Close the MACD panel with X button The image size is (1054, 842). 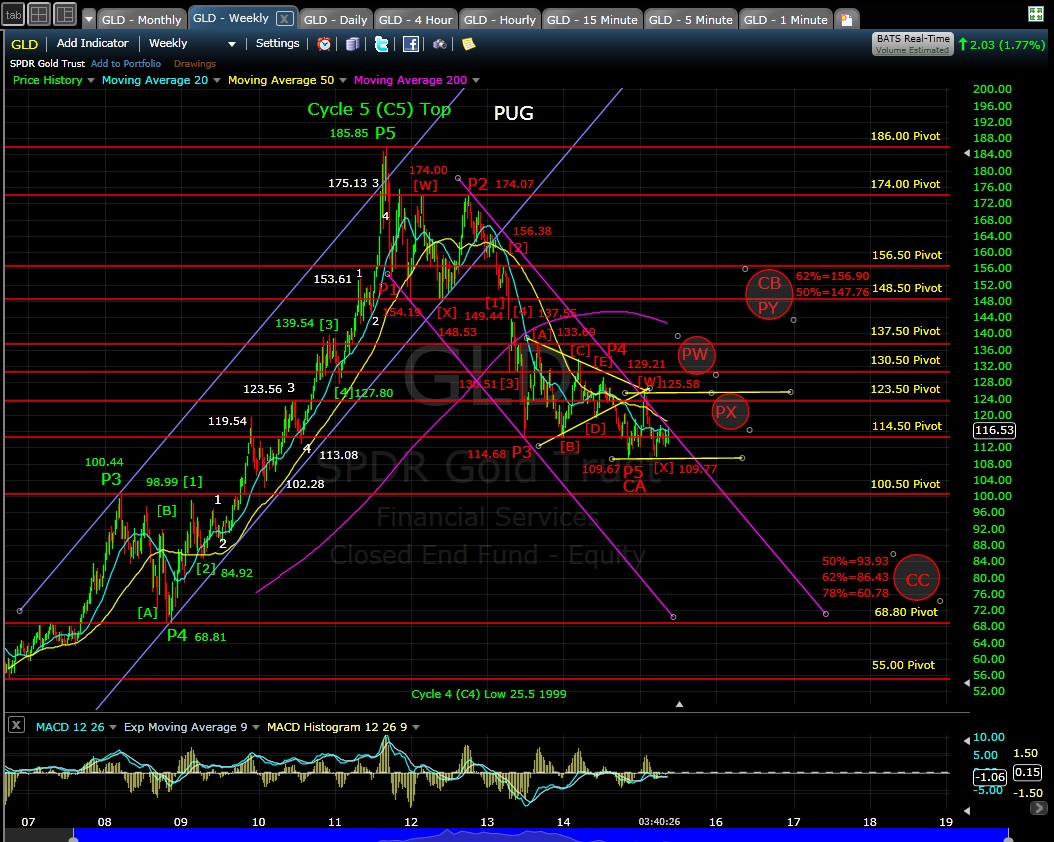pos(16,725)
